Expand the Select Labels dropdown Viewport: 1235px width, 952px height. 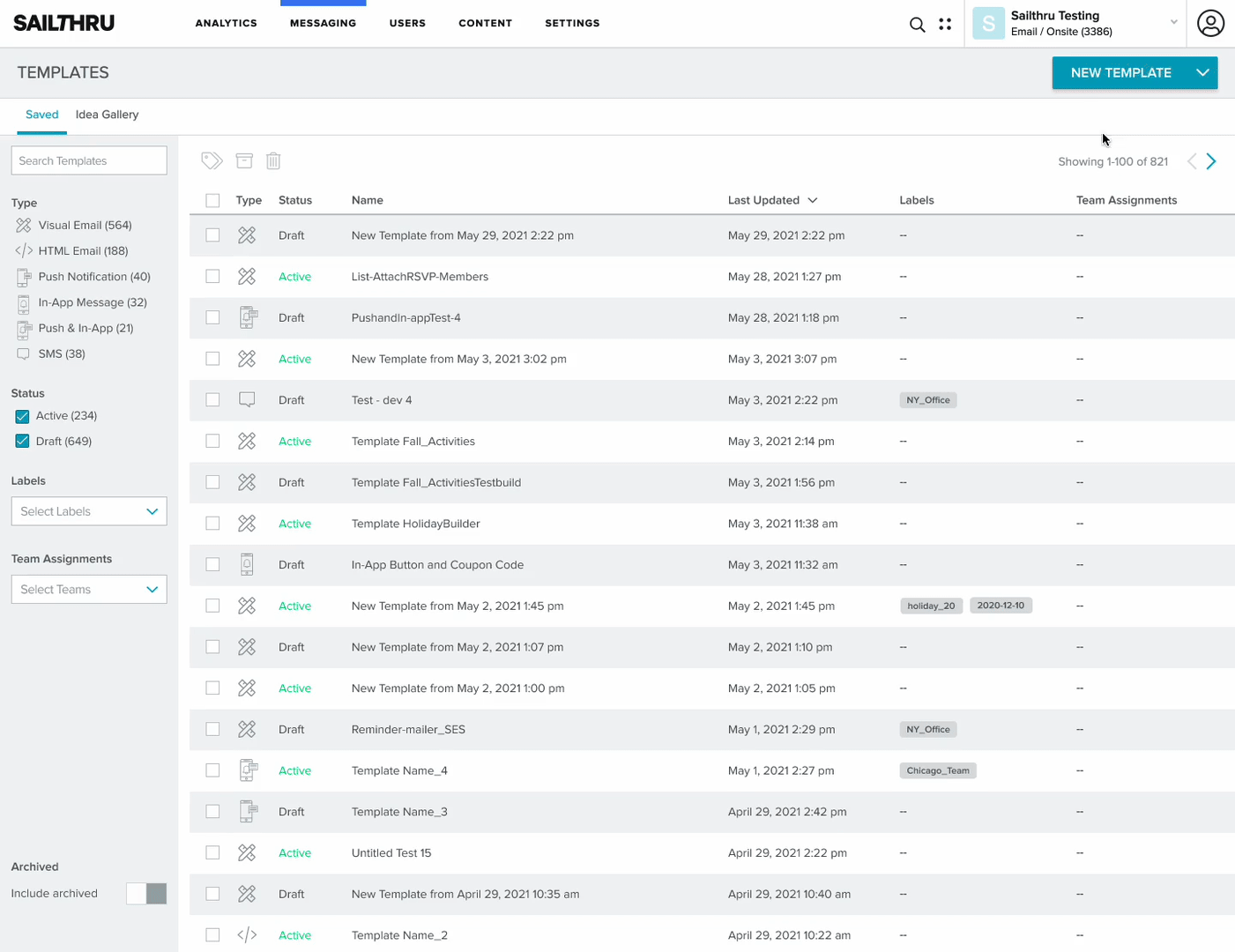tap(89, 511)
